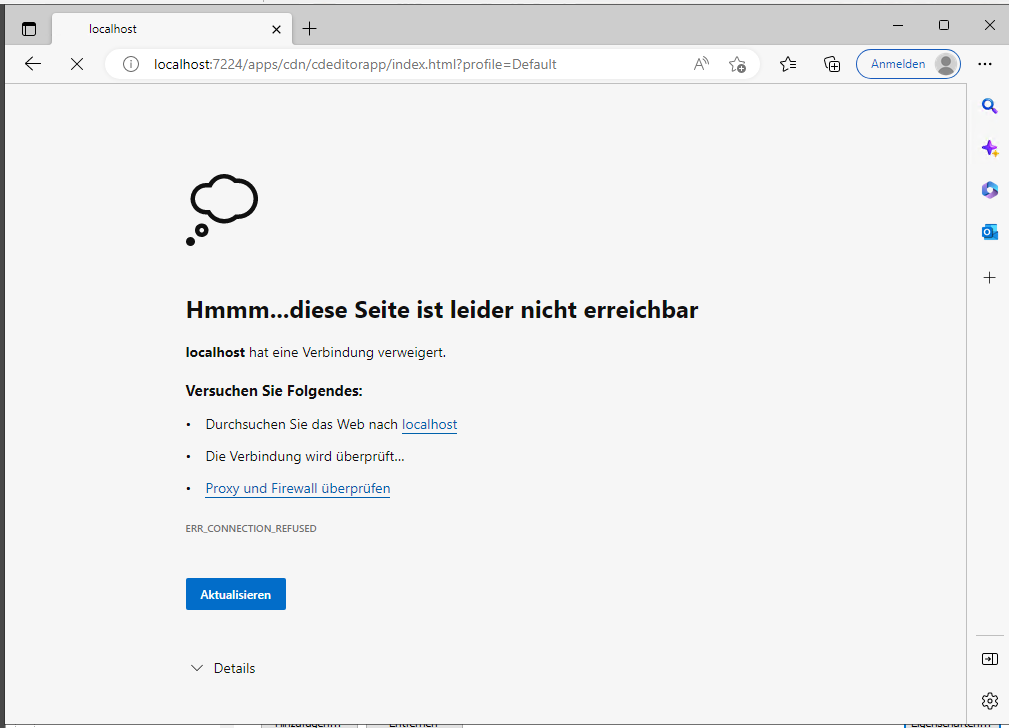Click the site information icon

point(130,64)
